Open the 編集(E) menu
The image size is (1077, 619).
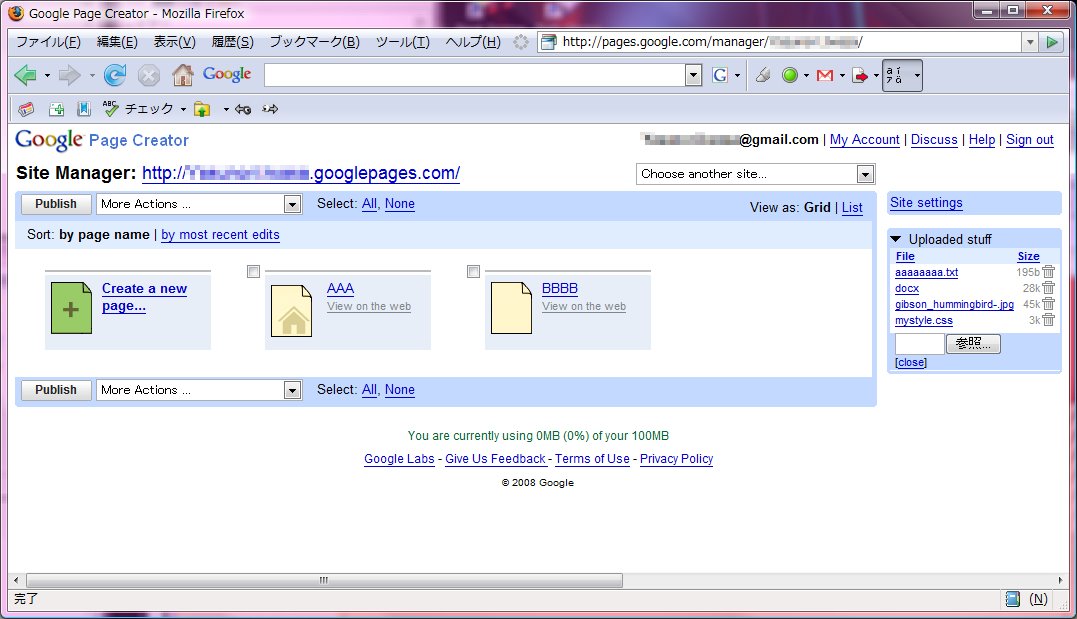tap(117, 42)
